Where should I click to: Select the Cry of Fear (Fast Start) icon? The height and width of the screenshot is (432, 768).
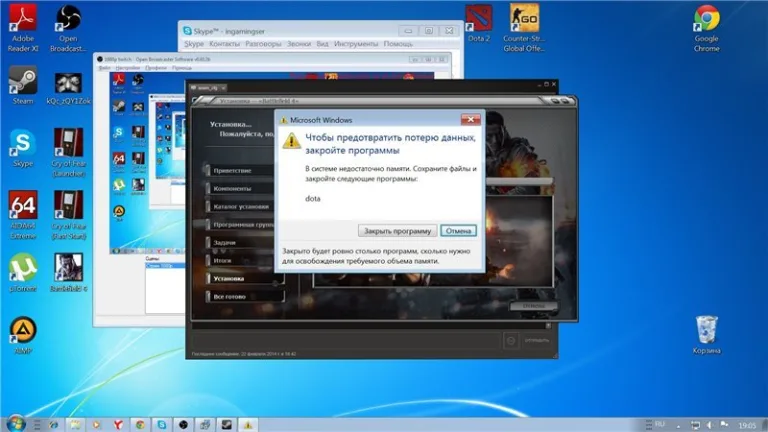[68, 215]
